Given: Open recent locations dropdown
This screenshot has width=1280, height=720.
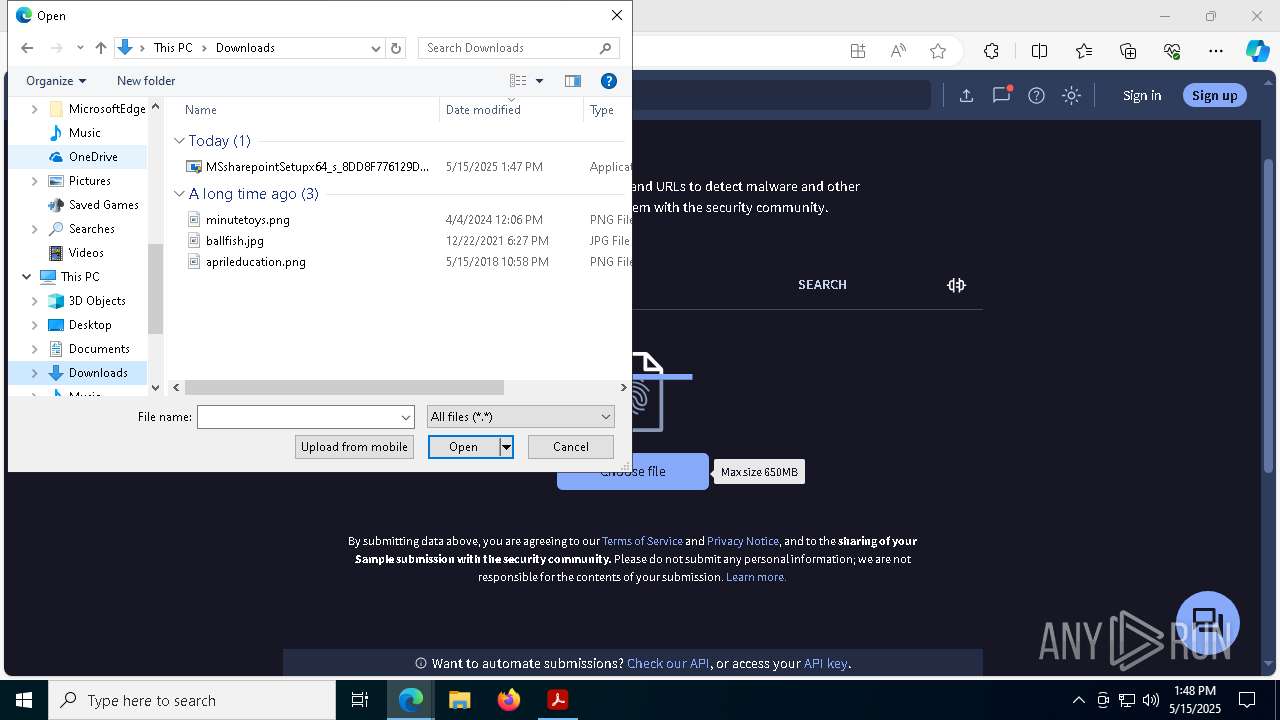Looking at the screenshot, I should (80, 48).
